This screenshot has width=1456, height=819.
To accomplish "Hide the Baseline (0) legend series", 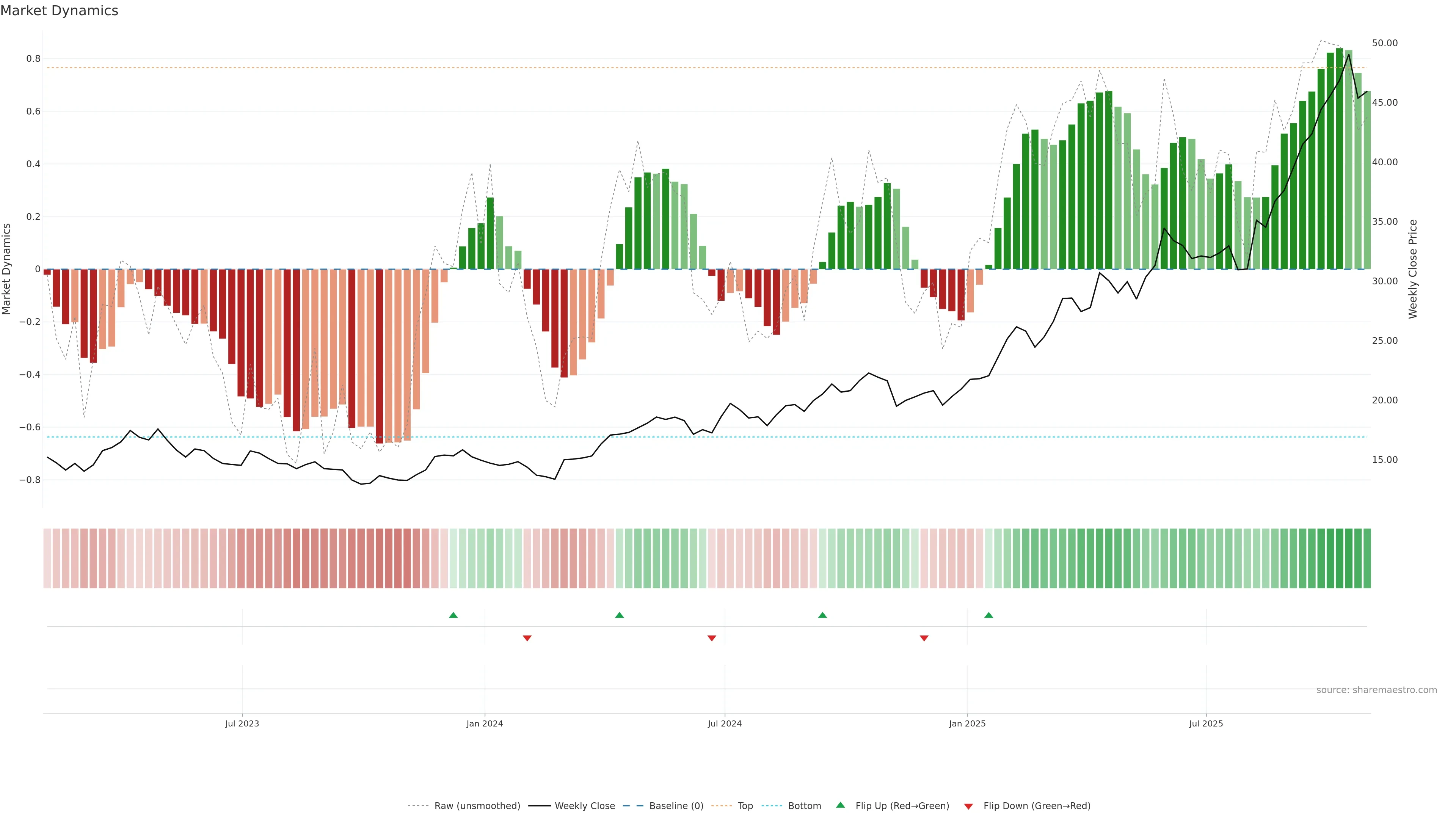I will 676,806.
